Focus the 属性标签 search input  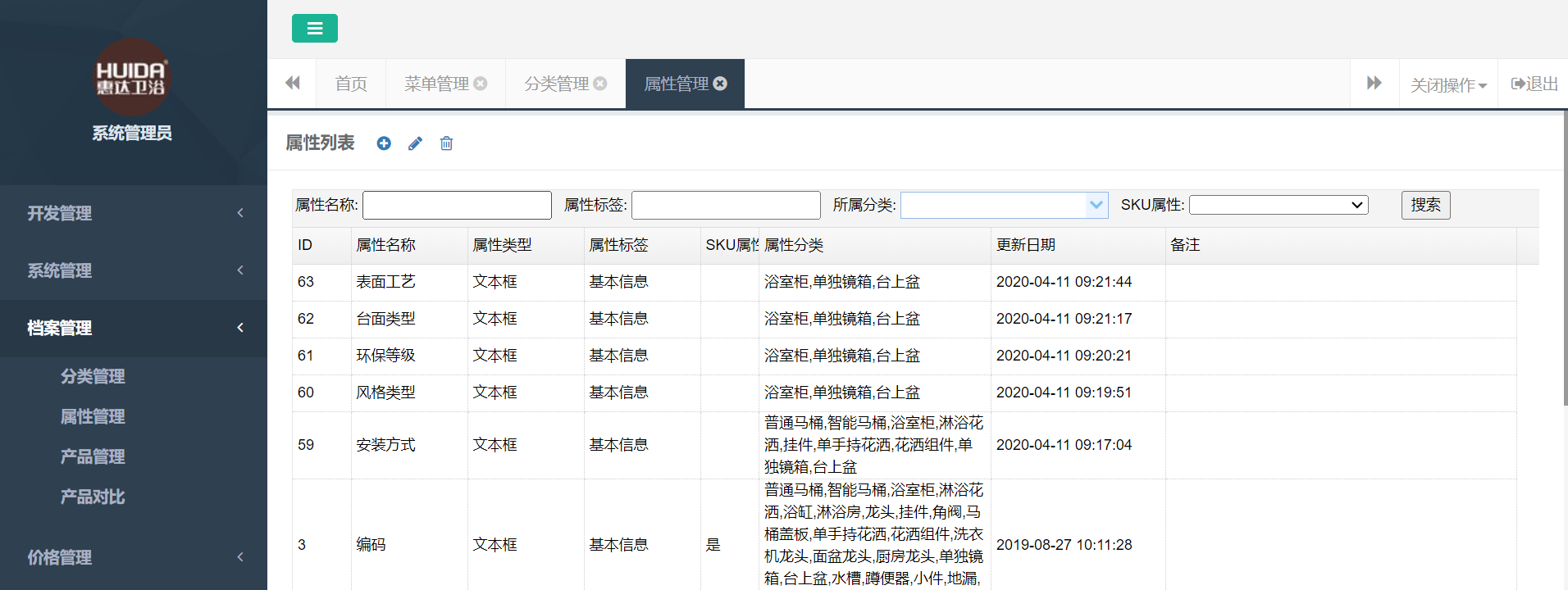point(726,205)
